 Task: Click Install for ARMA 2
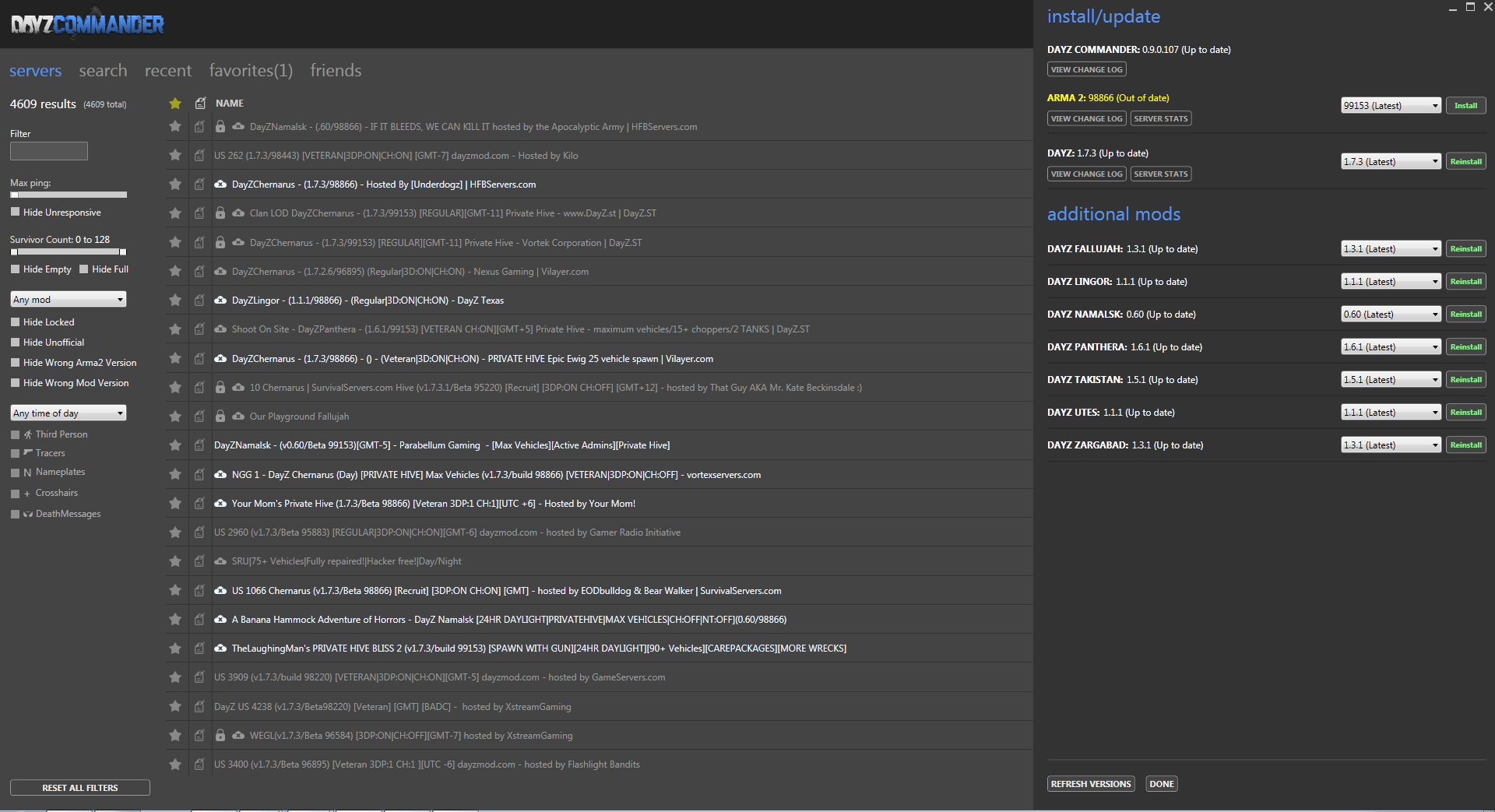point(1465,106)
